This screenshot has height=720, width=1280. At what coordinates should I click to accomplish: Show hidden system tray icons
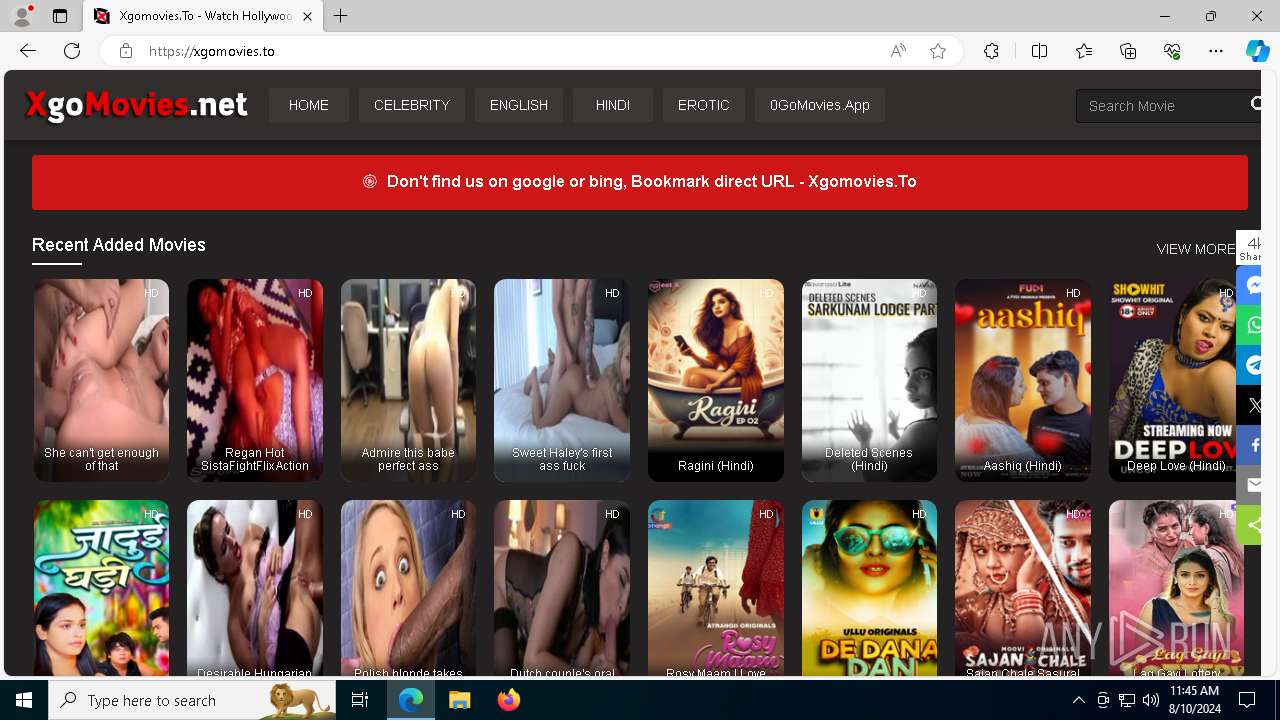[1079, 700]
